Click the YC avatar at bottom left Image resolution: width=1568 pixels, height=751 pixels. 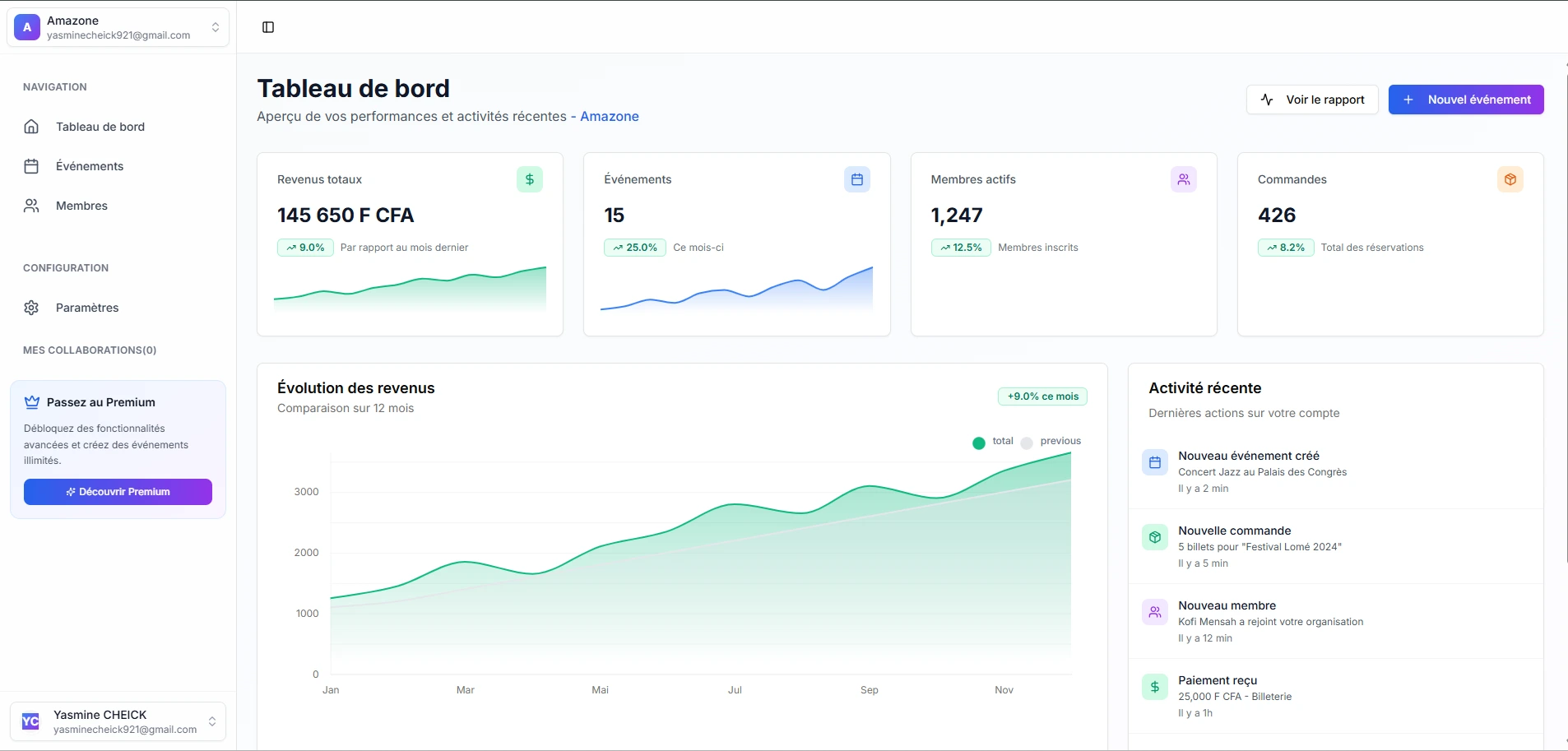coord(30,721)
